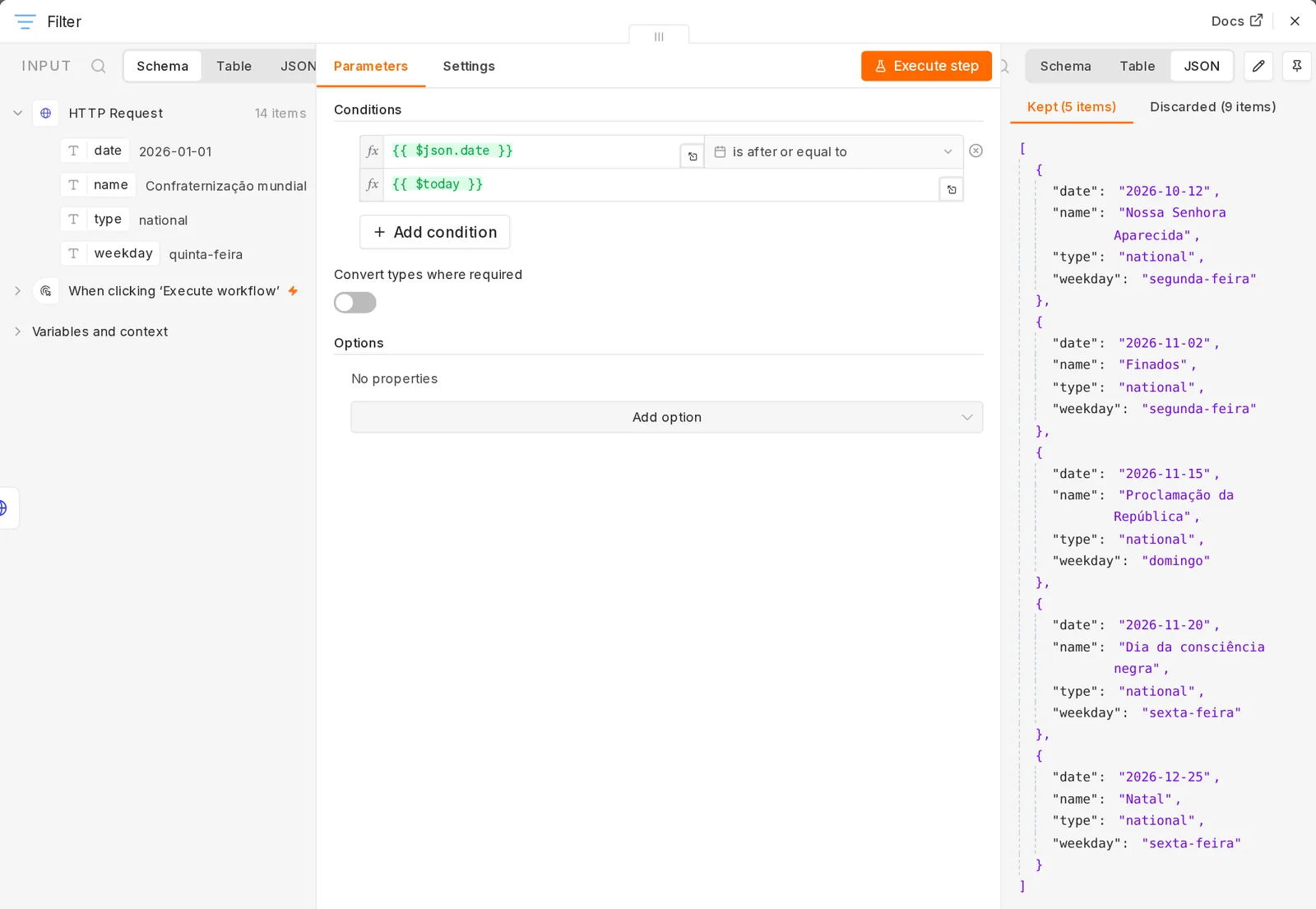1316x909 pixels.
Task: Search the input panel data
Action: click(98, 66)
